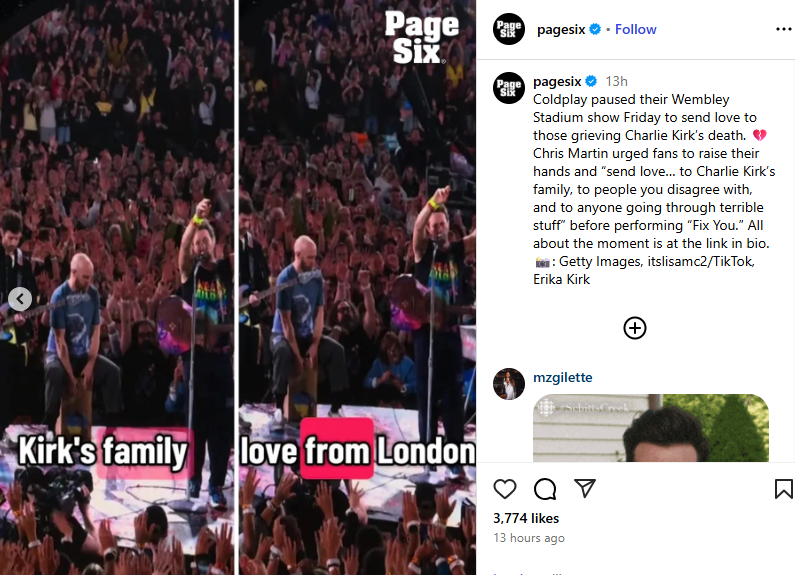Image resolution: width=795 pixels, height=575 pixels.
Task: Share the post with the paper plane icon
Action: point(585,488)
